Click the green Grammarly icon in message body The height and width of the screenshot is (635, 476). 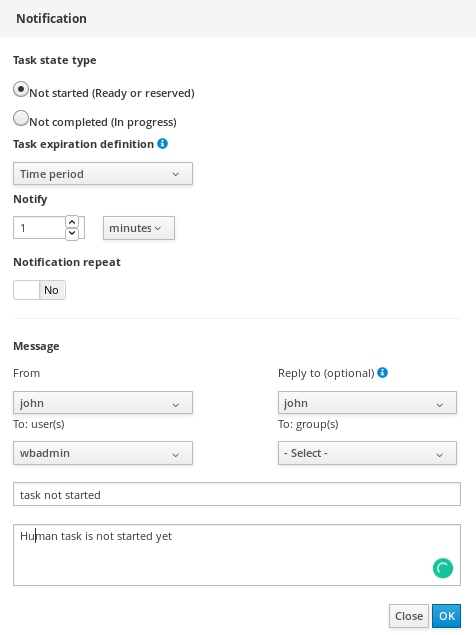pyautogui.click(x=443, y=568)
